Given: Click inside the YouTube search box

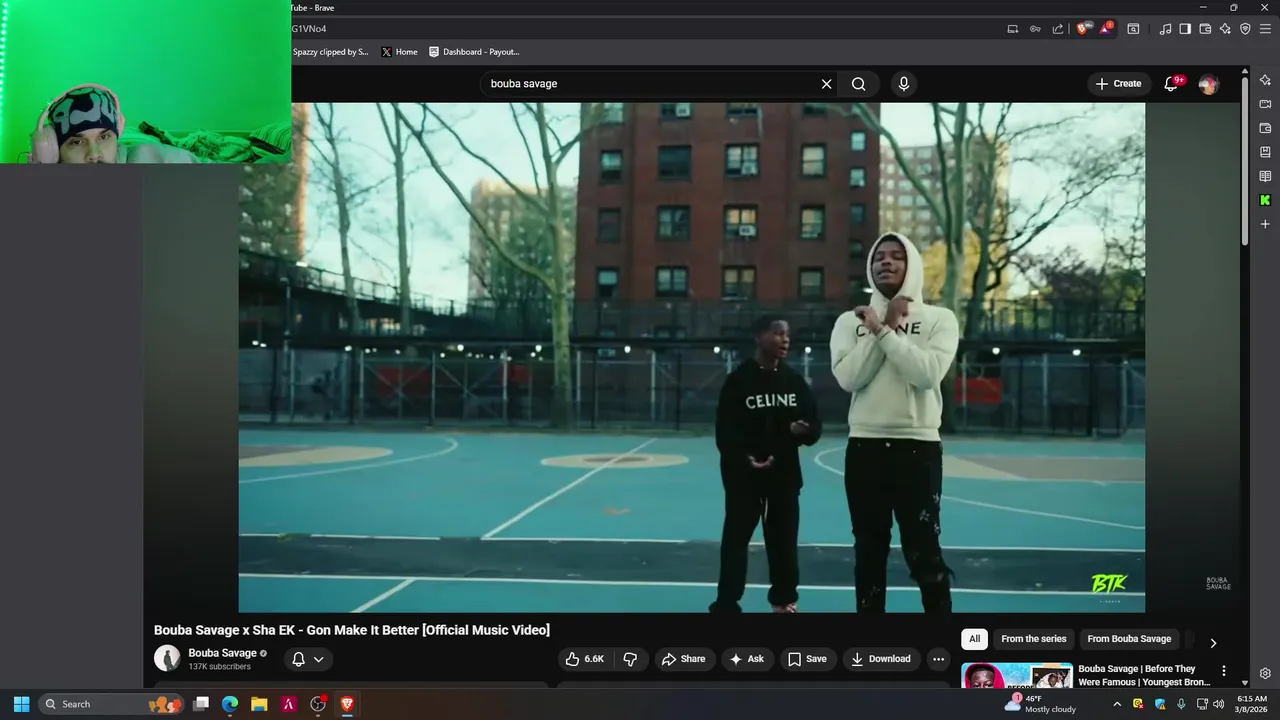Looking at the screenshot, I should [x=650, y=84].
